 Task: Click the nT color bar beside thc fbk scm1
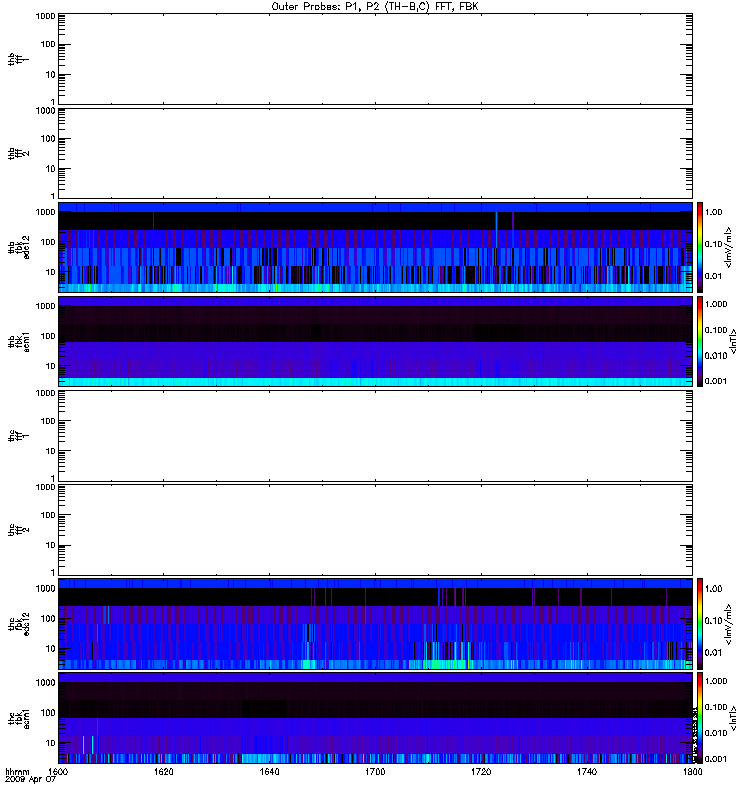click(700, 718)
